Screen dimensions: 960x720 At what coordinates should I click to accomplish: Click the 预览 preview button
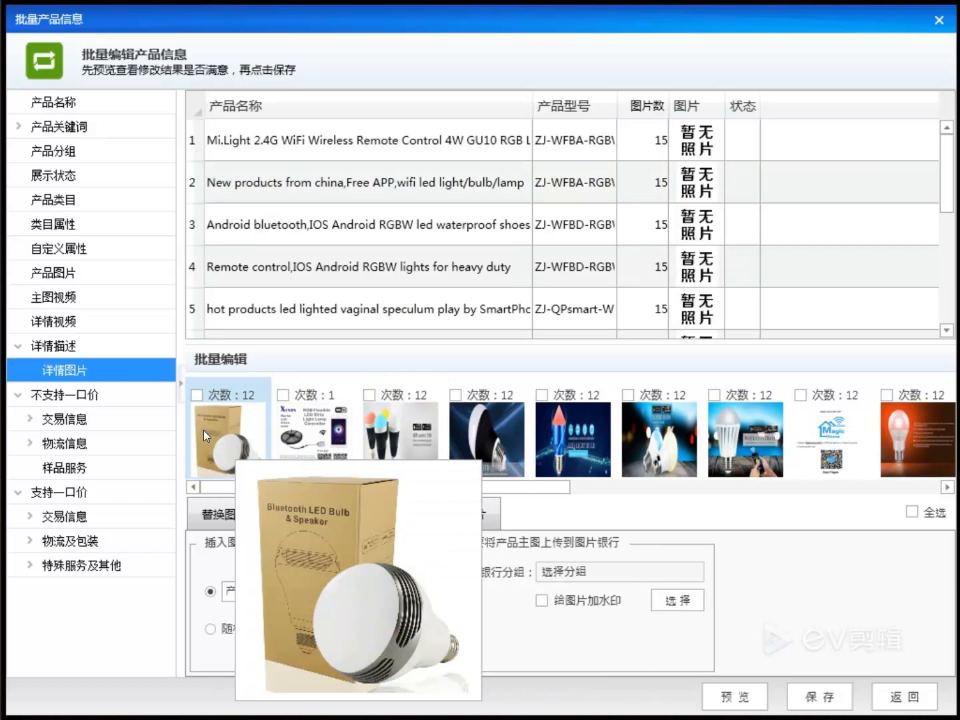click(735, 697)
